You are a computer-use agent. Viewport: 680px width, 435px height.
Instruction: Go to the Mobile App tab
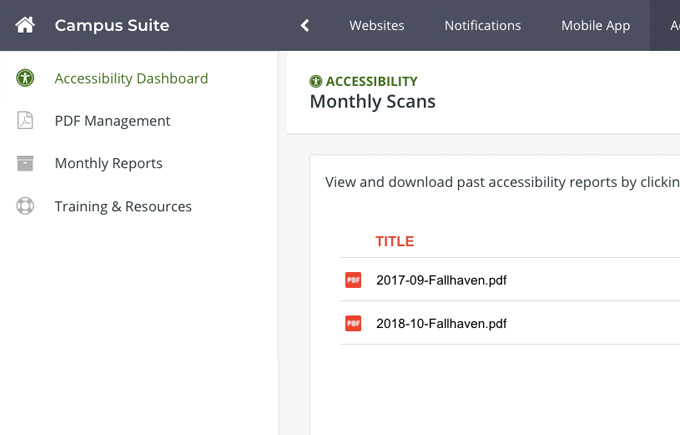(x=595, y=25)
